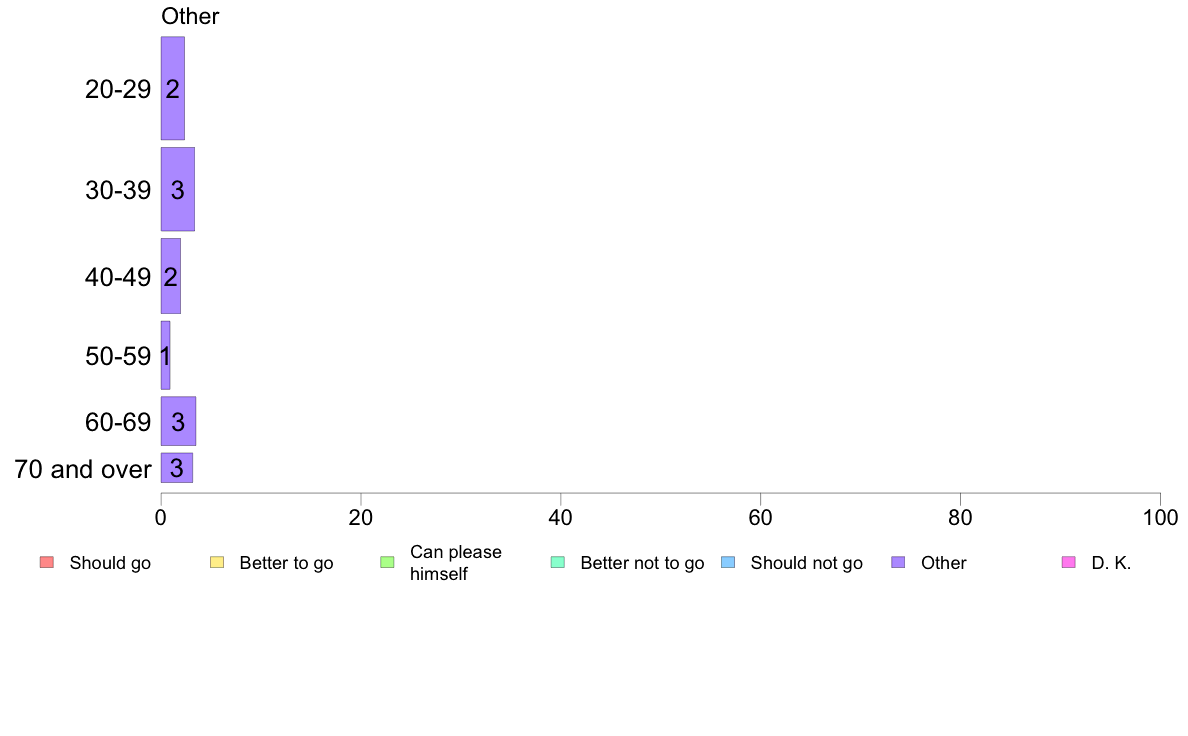The height and width of the screenshot is (736, 1188).
Task: Click the Other chart title
Action: [190, 17]
